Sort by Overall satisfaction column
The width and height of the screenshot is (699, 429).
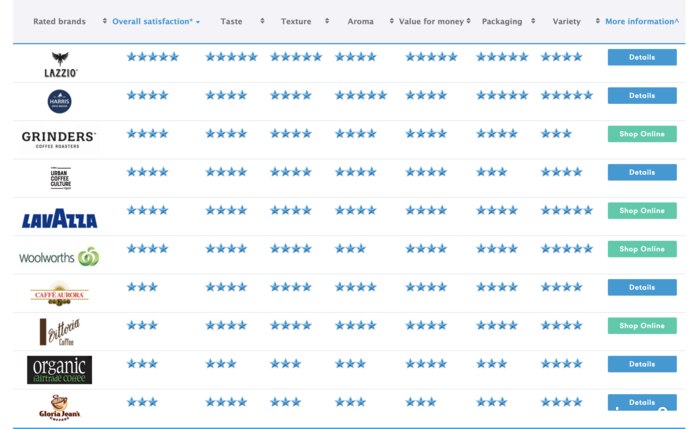156,21
